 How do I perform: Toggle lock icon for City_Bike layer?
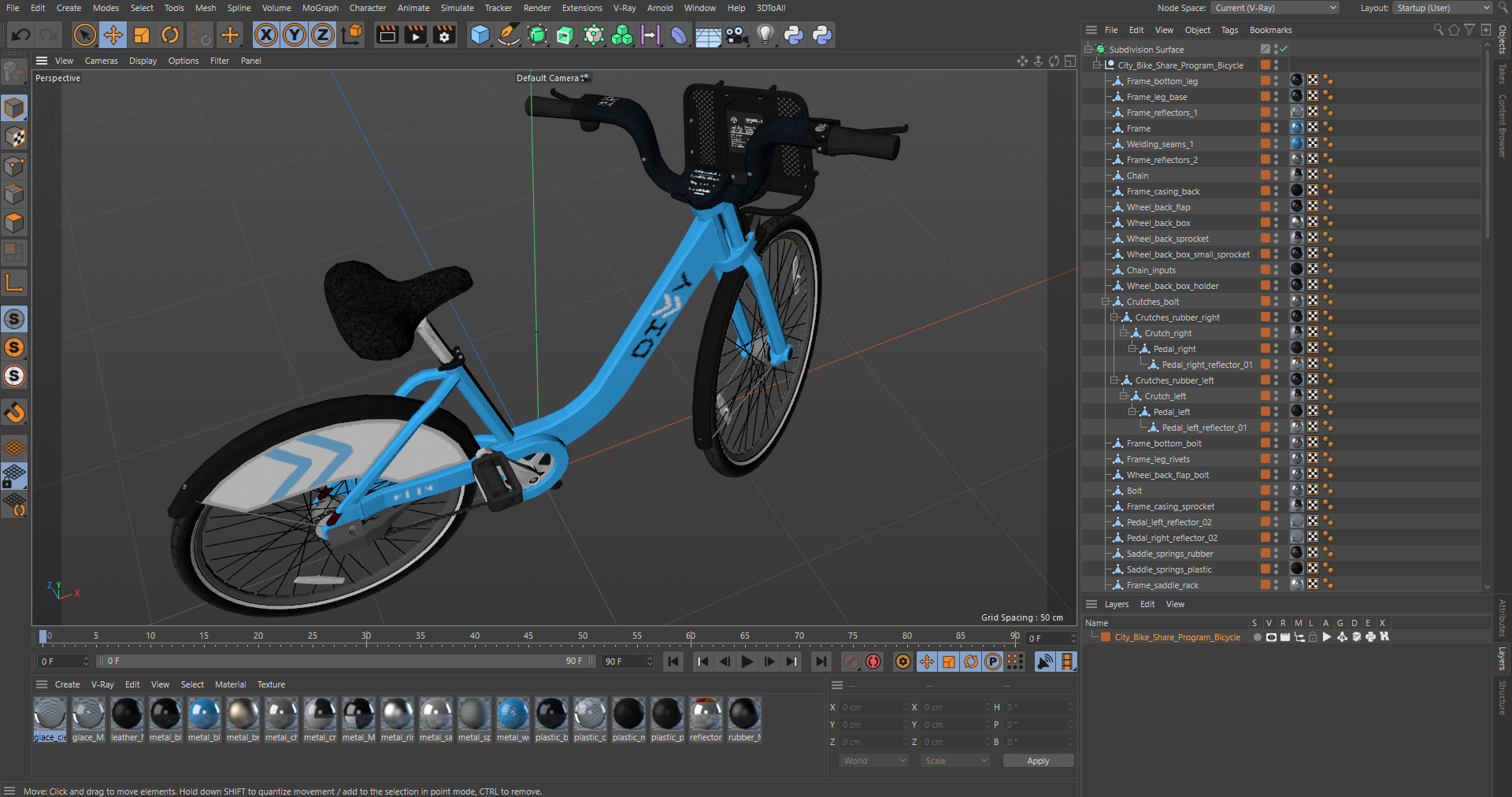(x=1313, y=637)
